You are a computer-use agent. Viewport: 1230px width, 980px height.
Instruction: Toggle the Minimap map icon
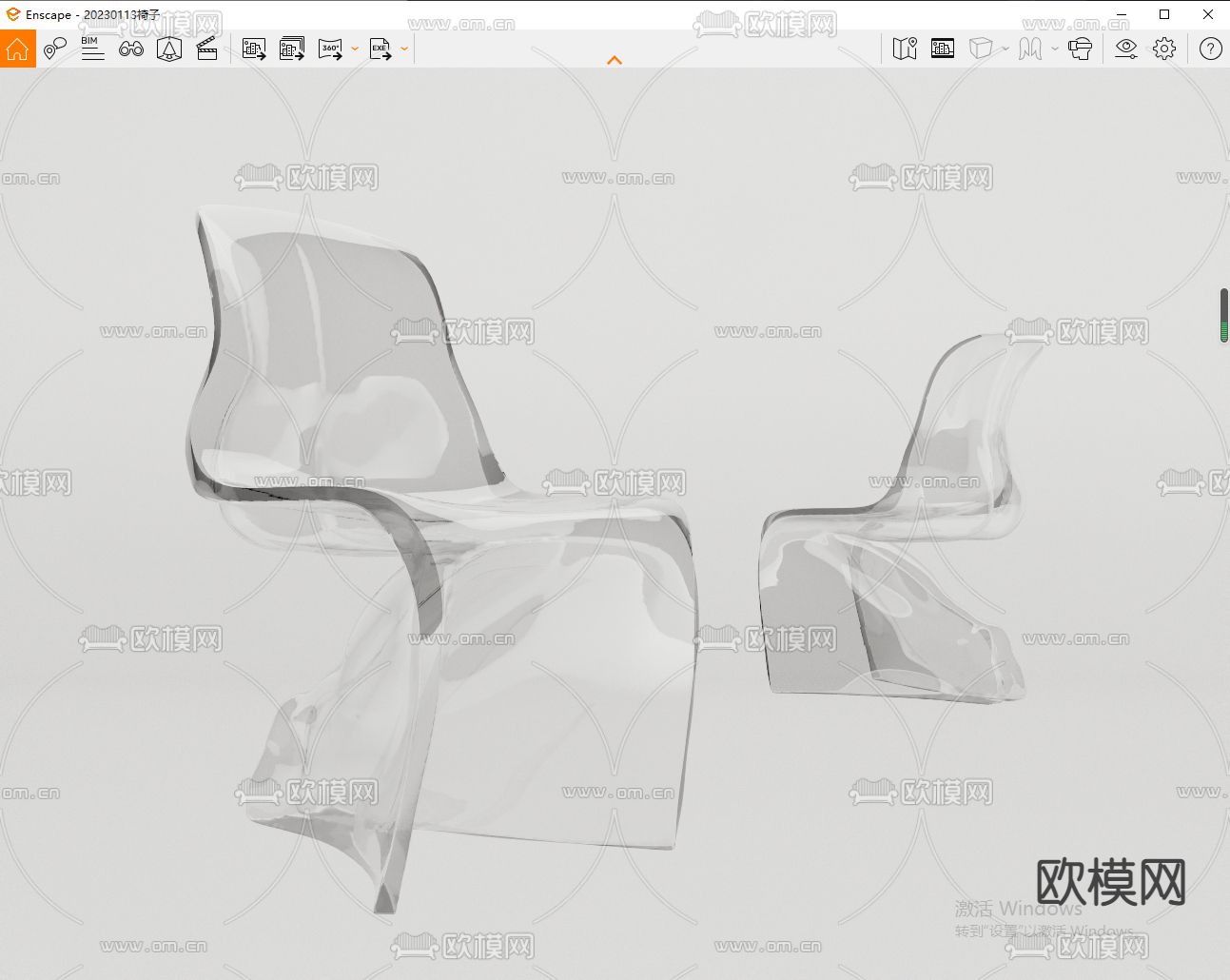(905, 49)
